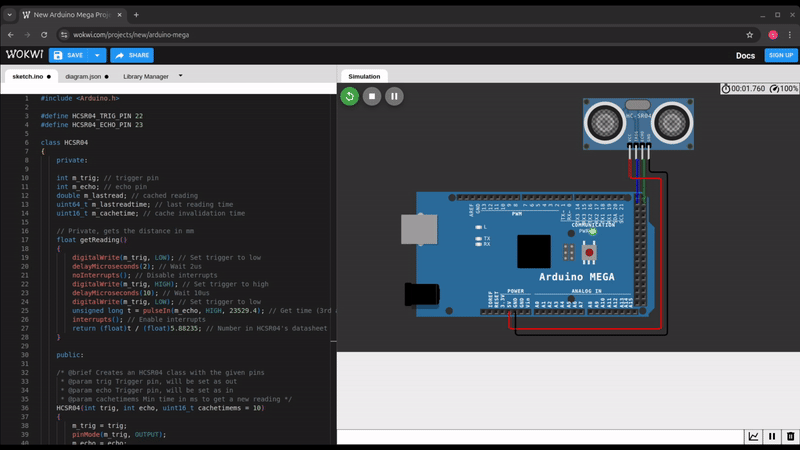Click the 'public:' code line

(x=70, y=355)
